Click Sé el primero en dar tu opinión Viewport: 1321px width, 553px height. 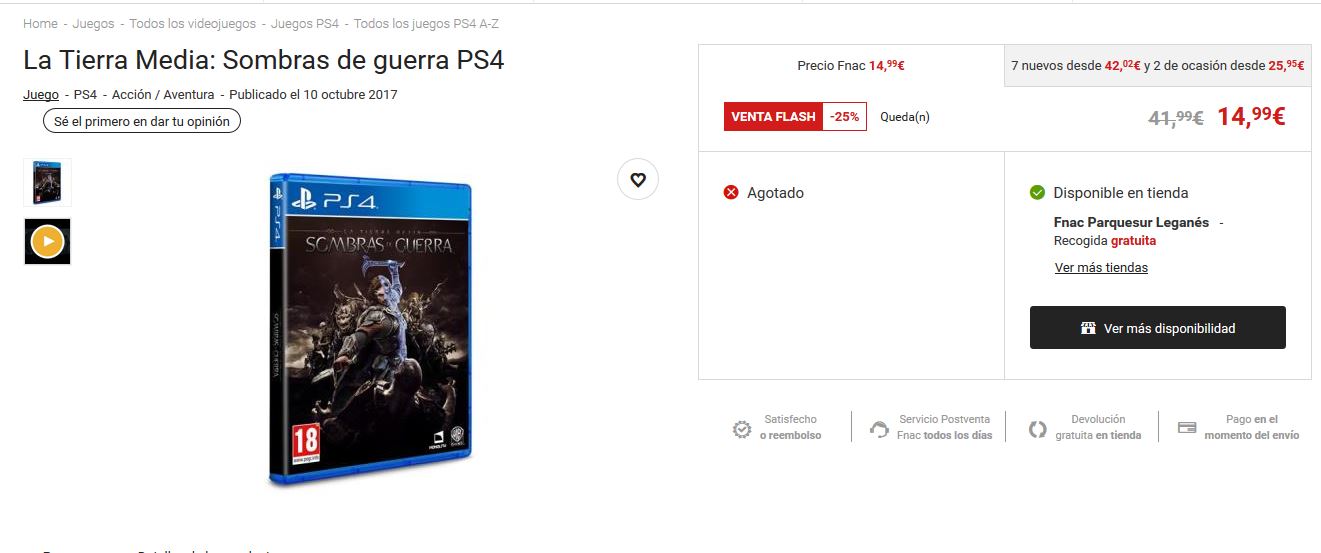click(142, 122)
